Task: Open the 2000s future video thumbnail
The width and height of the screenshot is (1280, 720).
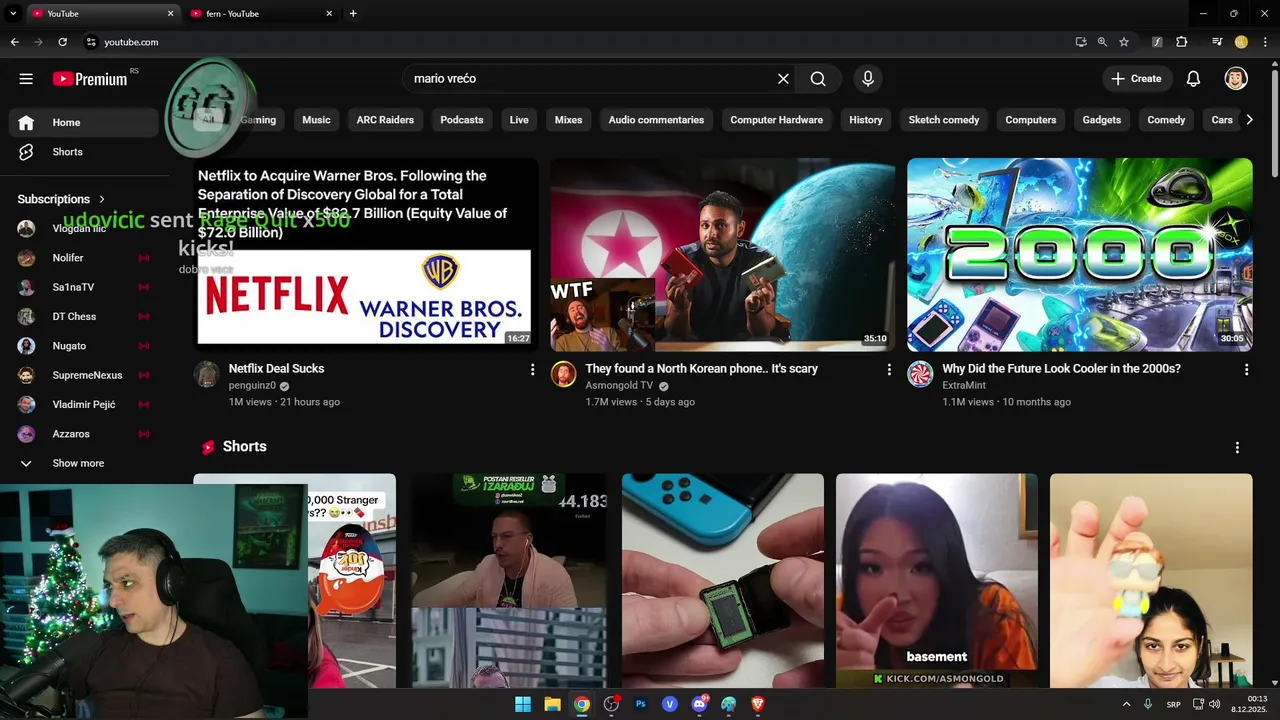Action: tap(1080, 255)
